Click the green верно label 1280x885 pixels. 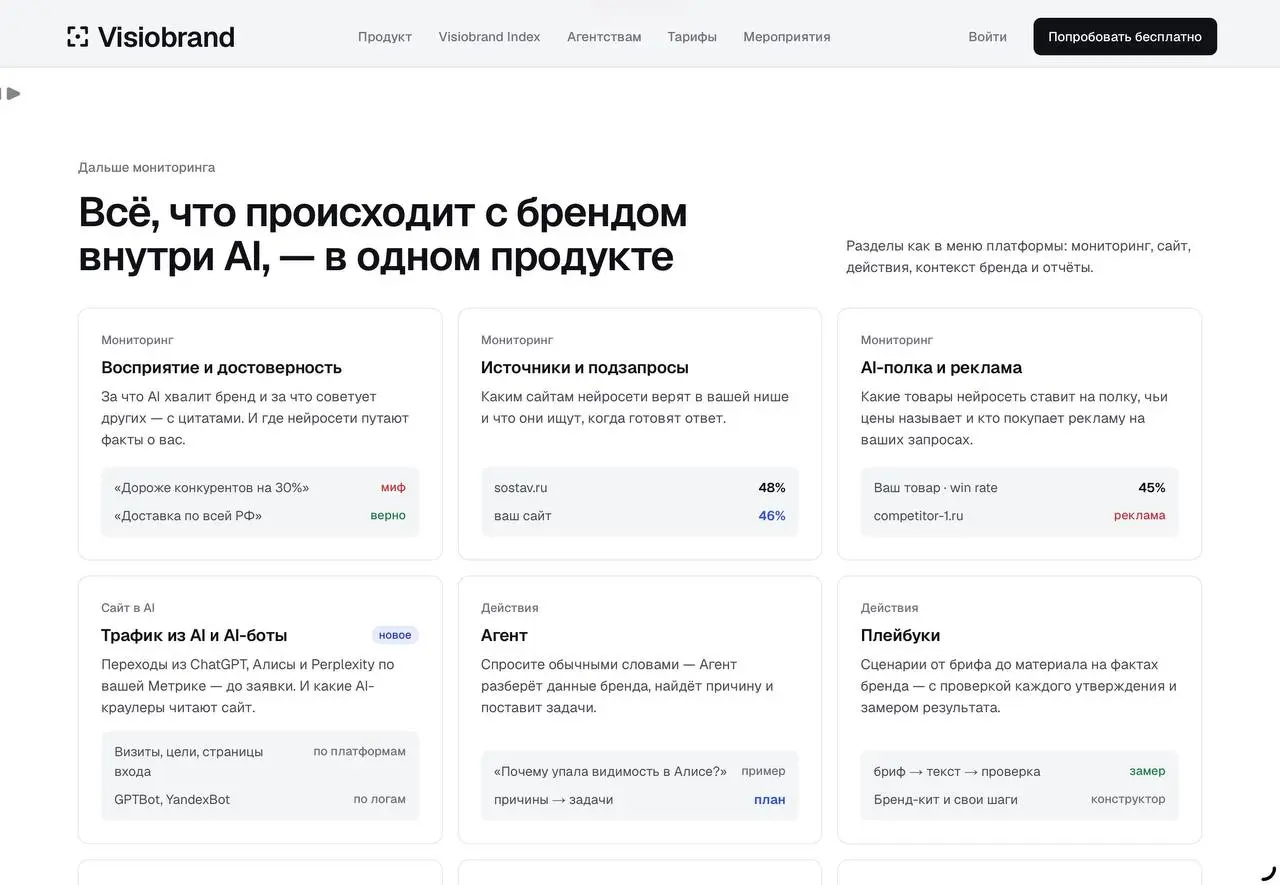pyautogui.click(x=388, y=516)
